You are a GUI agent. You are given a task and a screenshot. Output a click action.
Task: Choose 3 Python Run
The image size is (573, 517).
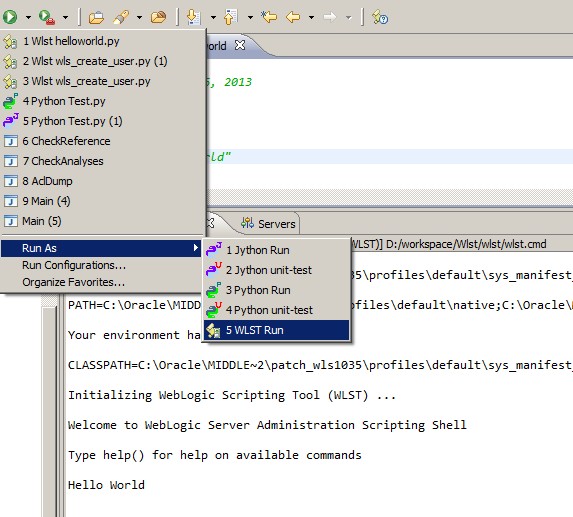coord(277,290)
